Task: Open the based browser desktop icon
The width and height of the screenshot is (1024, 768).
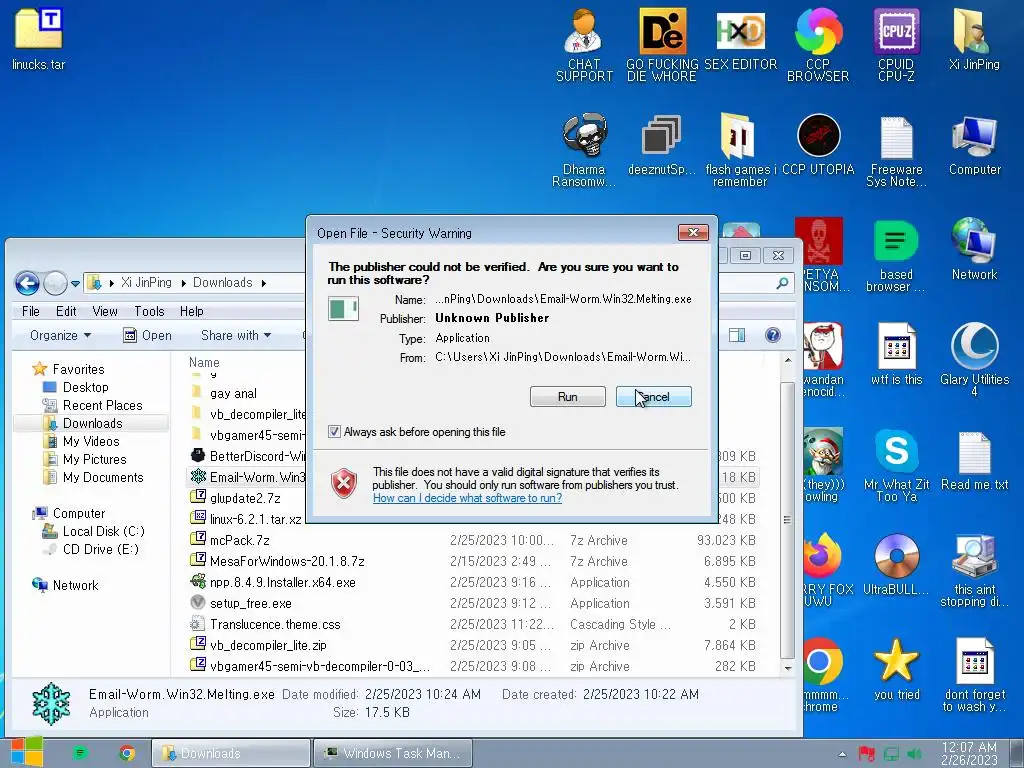Action: [896, 255]
